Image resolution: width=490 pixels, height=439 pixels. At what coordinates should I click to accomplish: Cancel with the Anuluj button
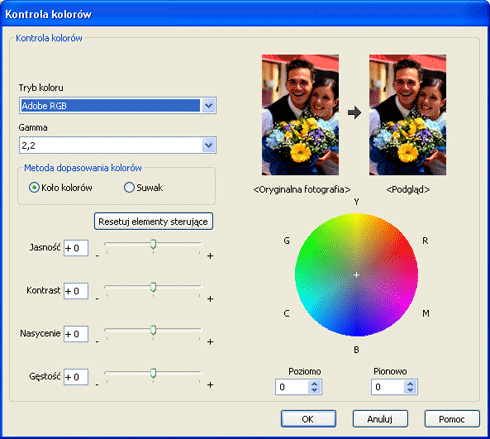click(x=380, y=419)
